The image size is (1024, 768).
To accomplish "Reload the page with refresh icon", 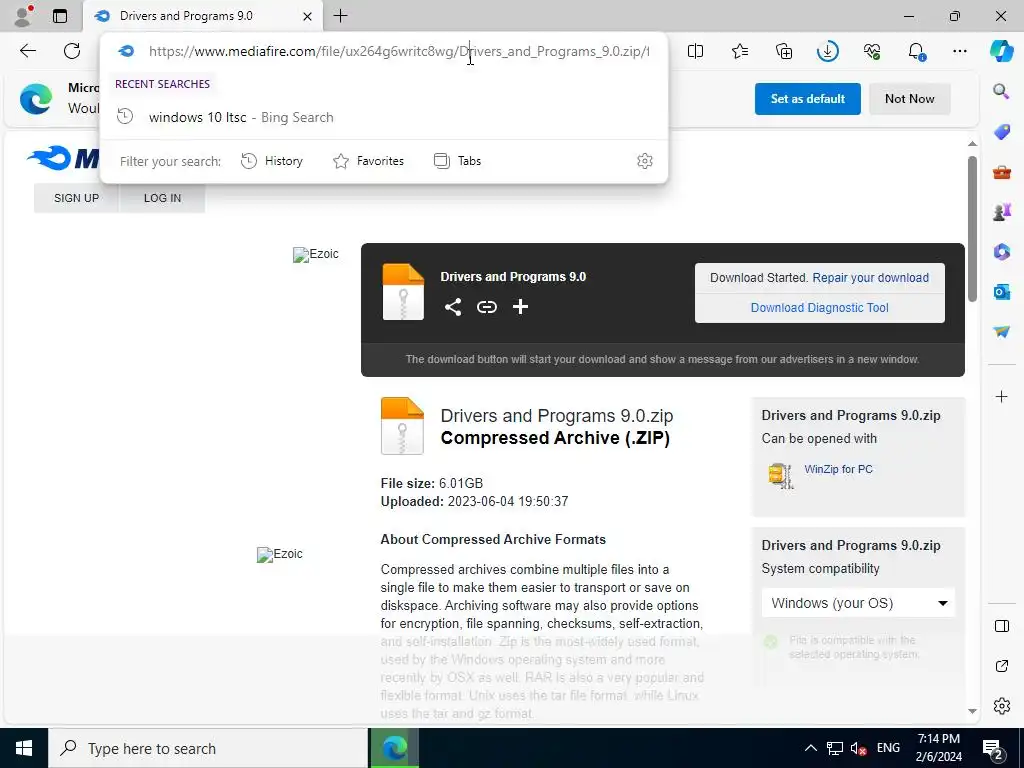I will coord(72,51).
